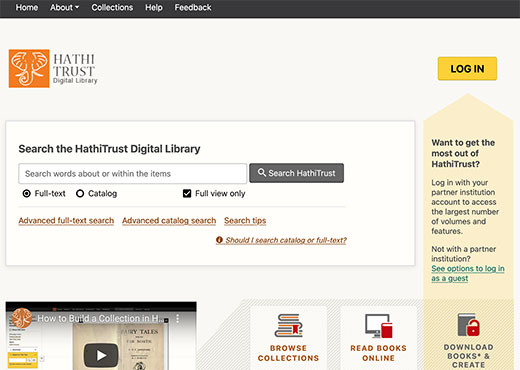
Task: Click the BROWSE COLLECTIONS label
Action: click(x=288, y=353)
